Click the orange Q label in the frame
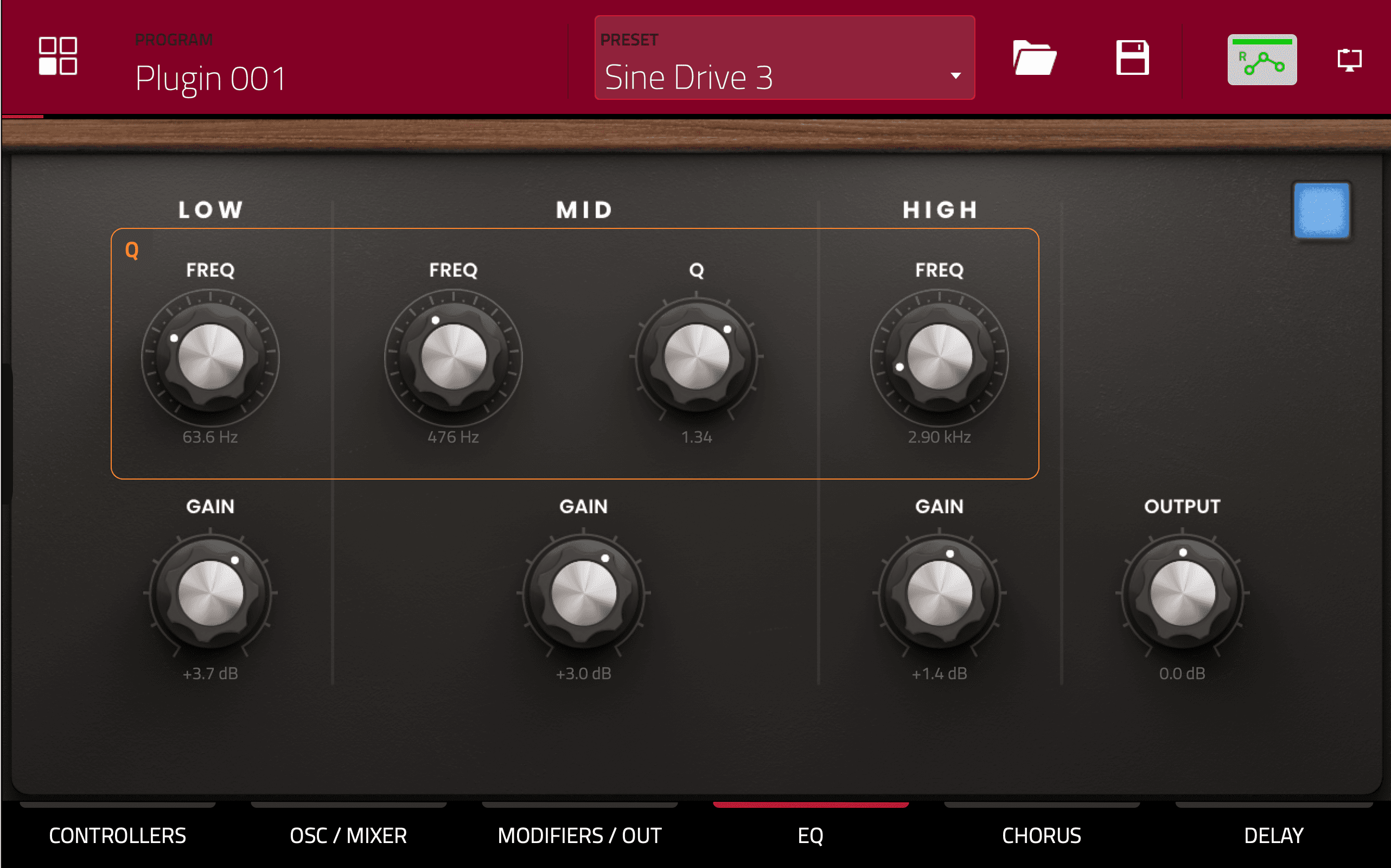1391x868 pixels. coord(131,250)
